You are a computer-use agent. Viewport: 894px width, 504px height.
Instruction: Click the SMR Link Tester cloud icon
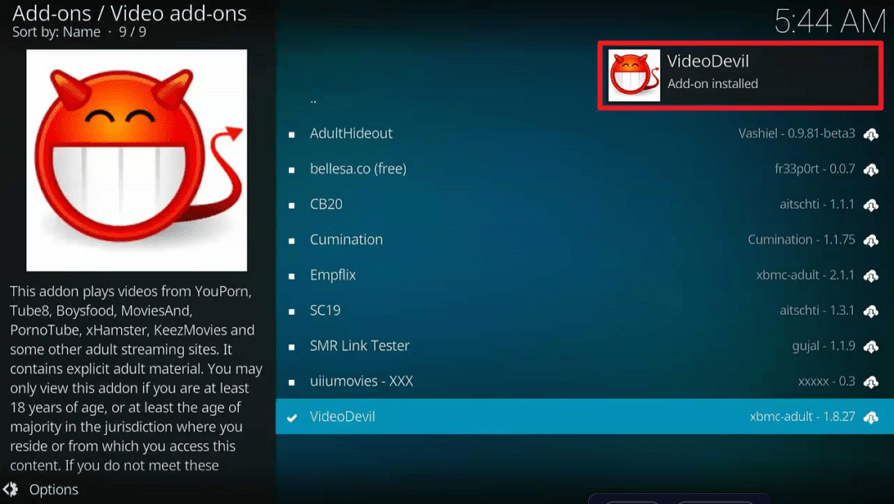[871, 347]
